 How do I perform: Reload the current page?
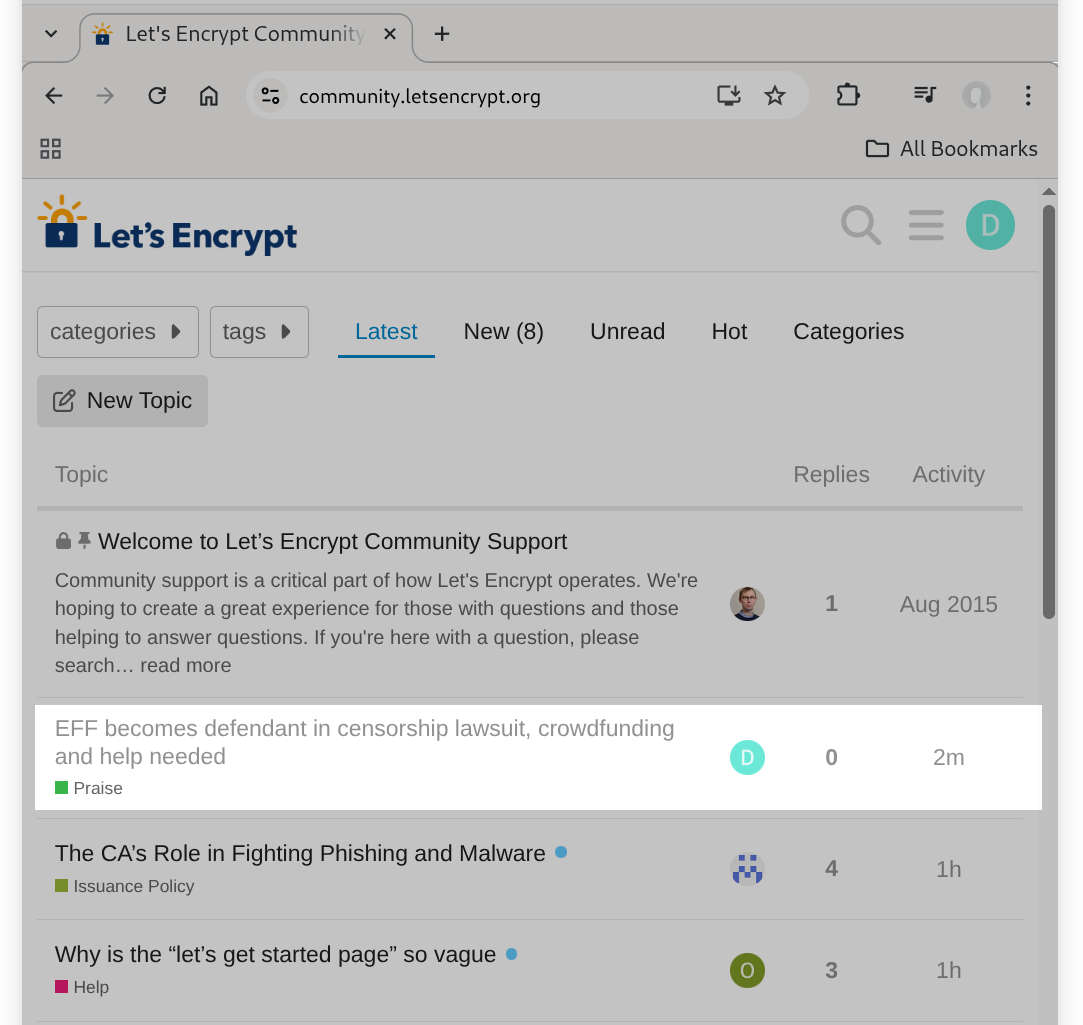point(157,95)
